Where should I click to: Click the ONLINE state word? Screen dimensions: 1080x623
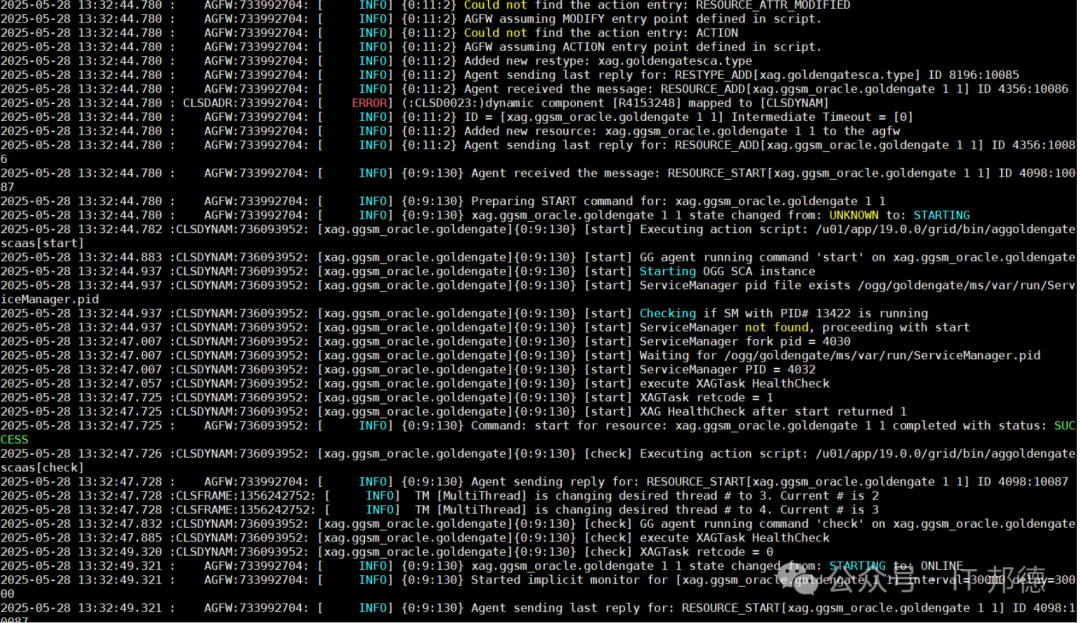pyautogui.click(x=942, y=567)
